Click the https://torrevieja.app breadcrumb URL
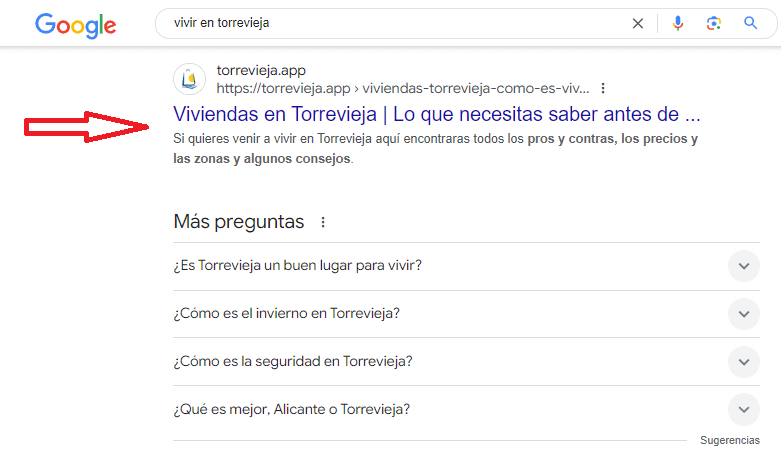This screenshot has width=781, height=461. (x=402, y=88)
